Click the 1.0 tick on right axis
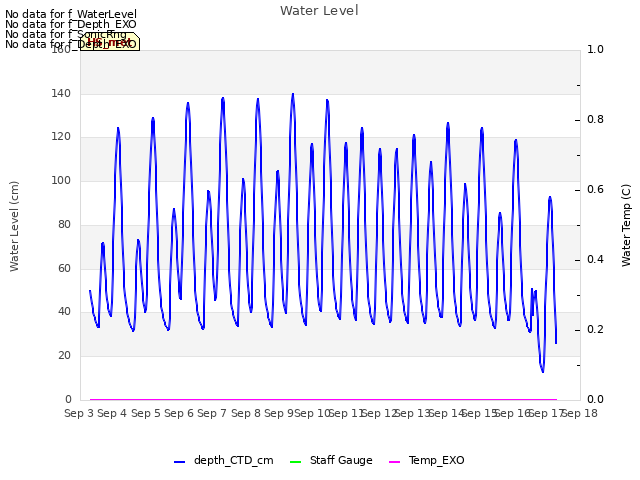Screen dimensions: 640x480 [595, 50]
